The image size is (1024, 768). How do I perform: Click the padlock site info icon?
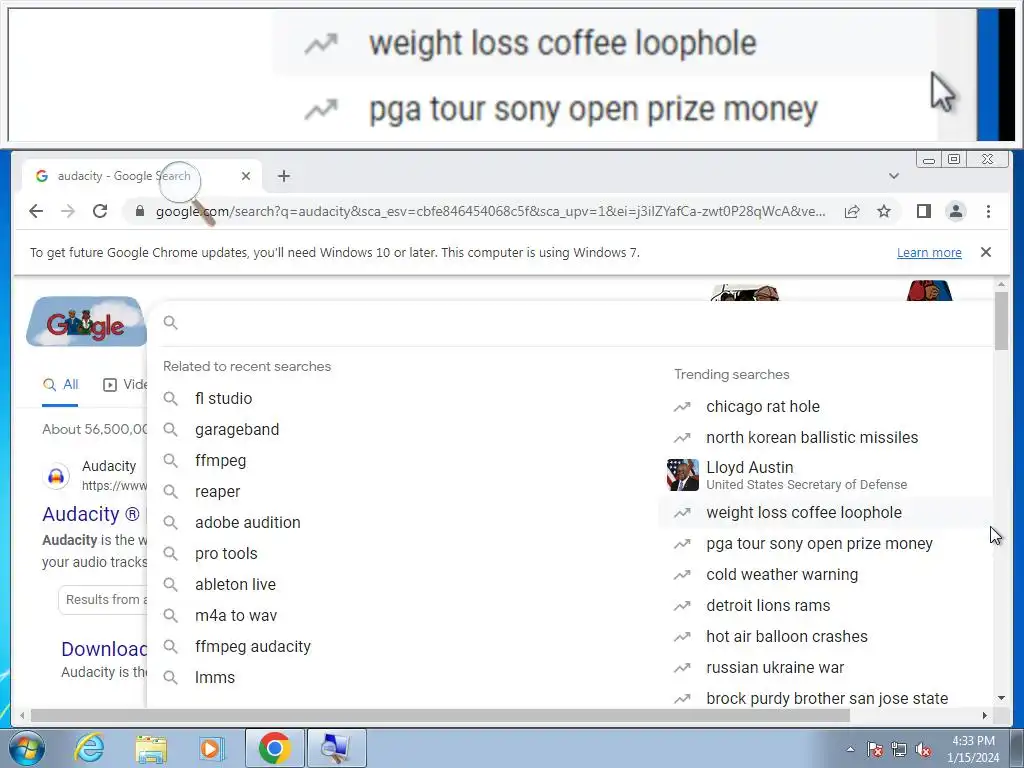[x=139, y=211]
